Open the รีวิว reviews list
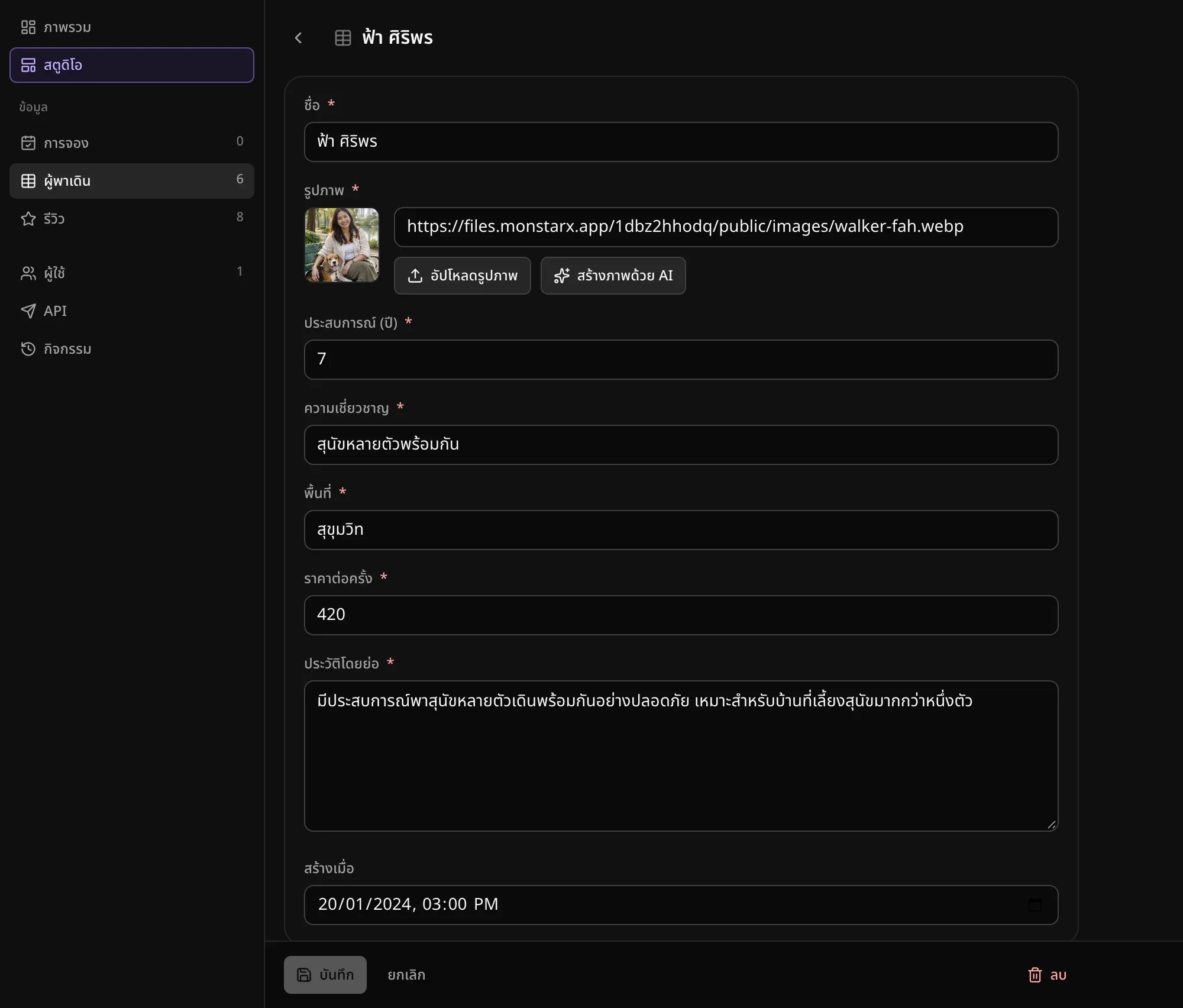 [x=131, y=218]
